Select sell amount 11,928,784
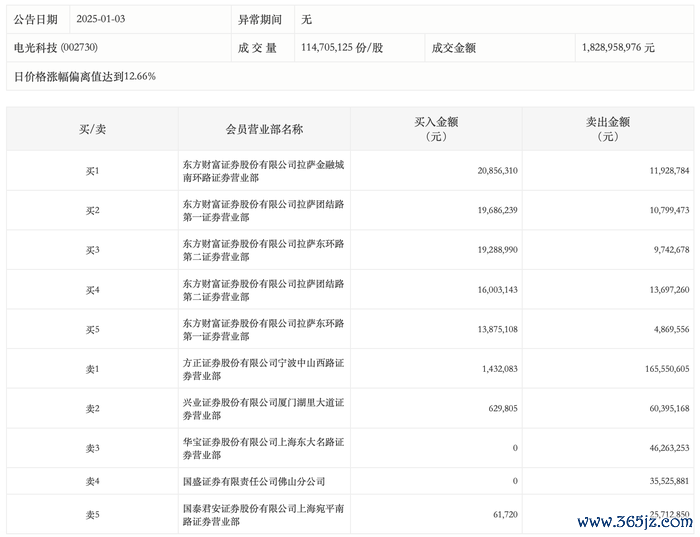This screenshot has width=700, height=537. pos(669,171)
